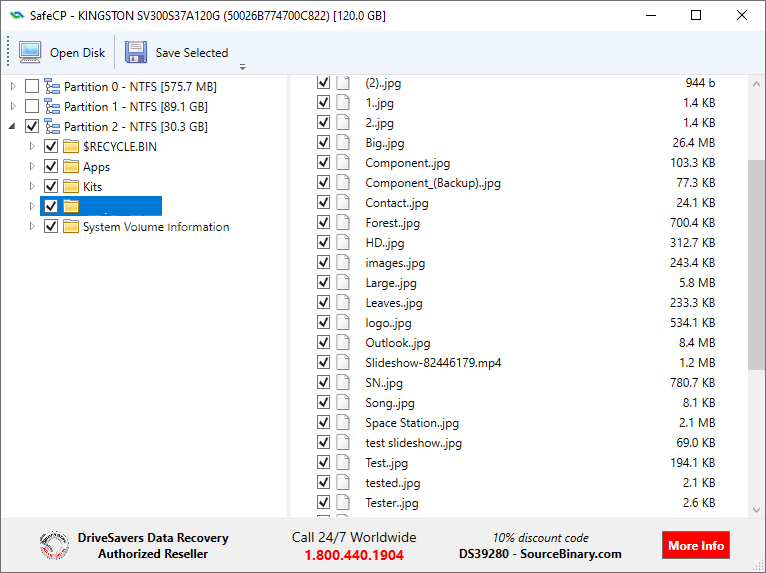The height and width of the screenshot is (573, 766).
Task: Click the Partition 0 drive tree icon
Action: 52,86
